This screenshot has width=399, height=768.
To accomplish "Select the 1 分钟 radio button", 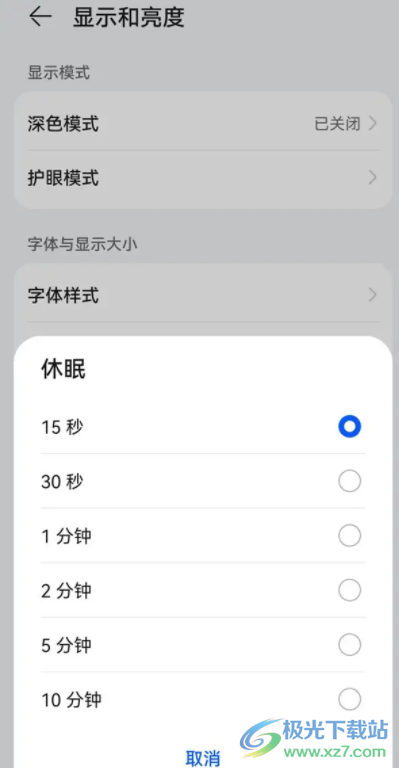I will click(x=350, y=536).
